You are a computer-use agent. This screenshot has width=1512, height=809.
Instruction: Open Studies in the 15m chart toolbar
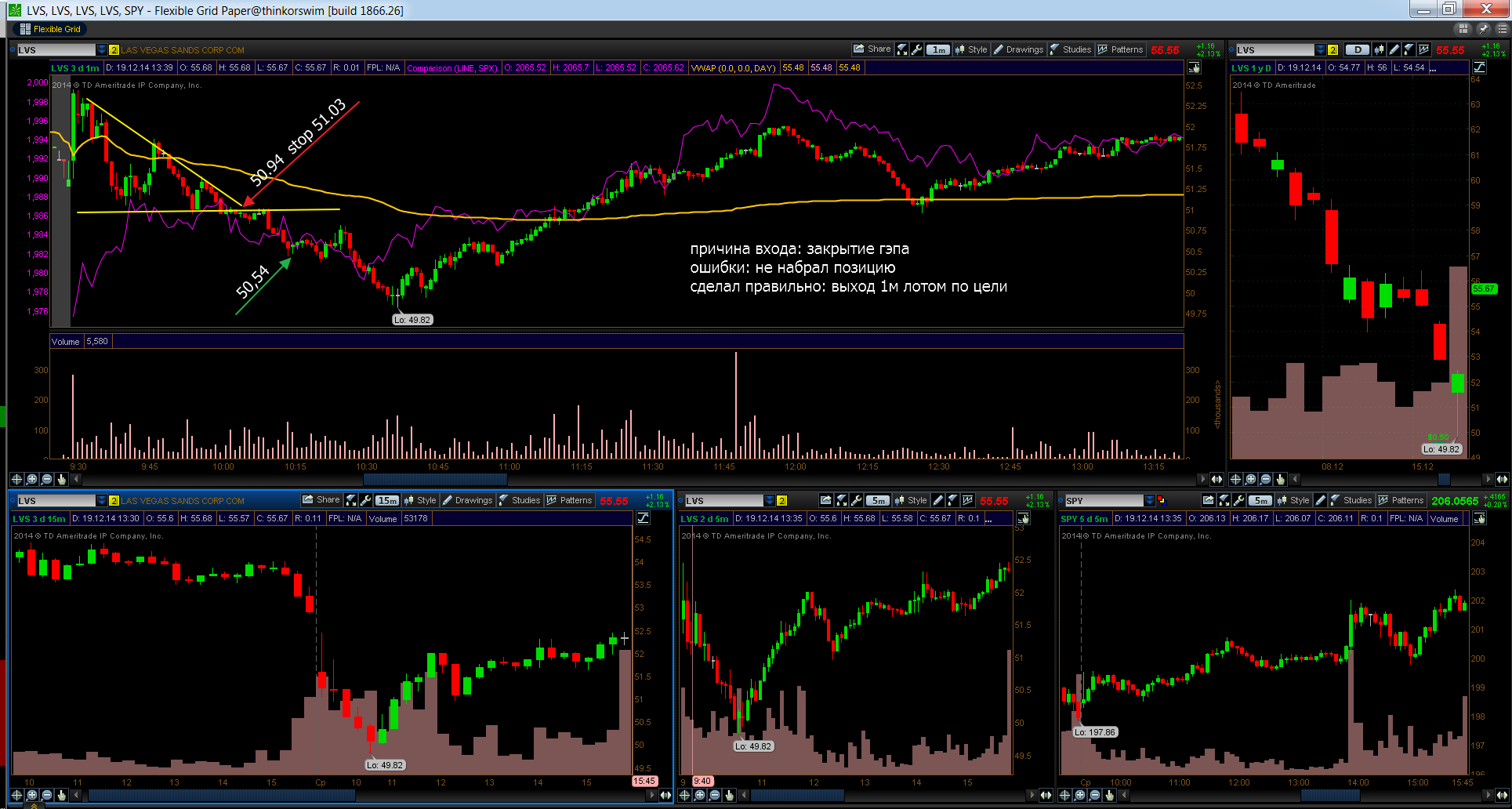[x=519, y=500]
